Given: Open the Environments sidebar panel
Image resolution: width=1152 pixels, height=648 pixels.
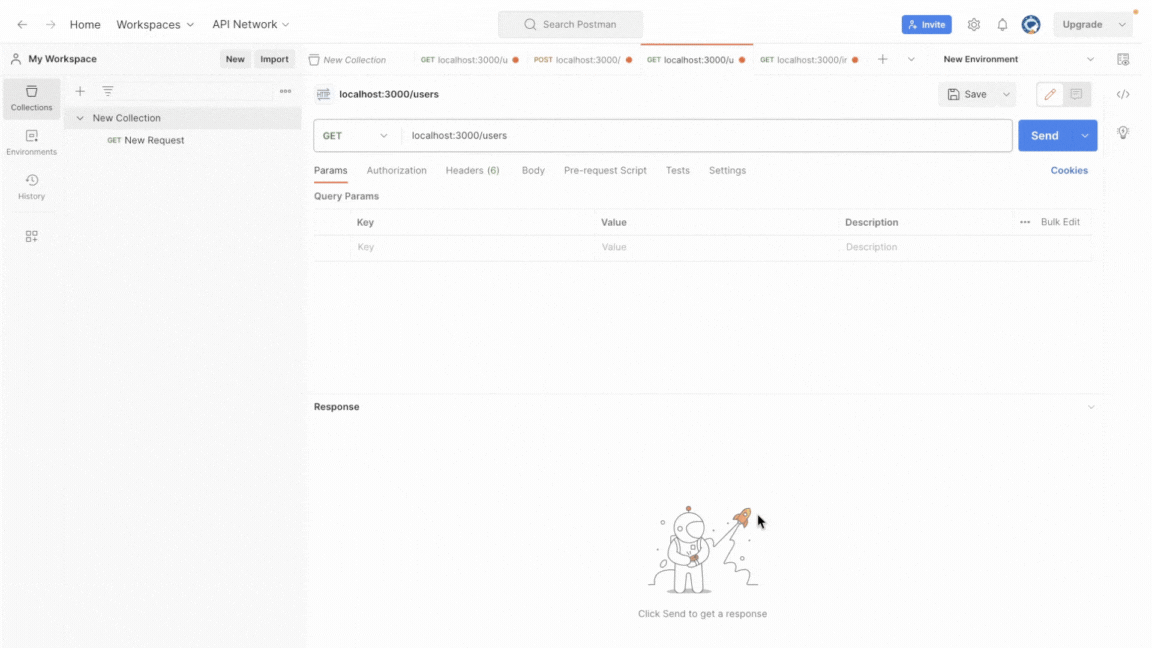Looking at the screenshot, I should pos(32,143).
